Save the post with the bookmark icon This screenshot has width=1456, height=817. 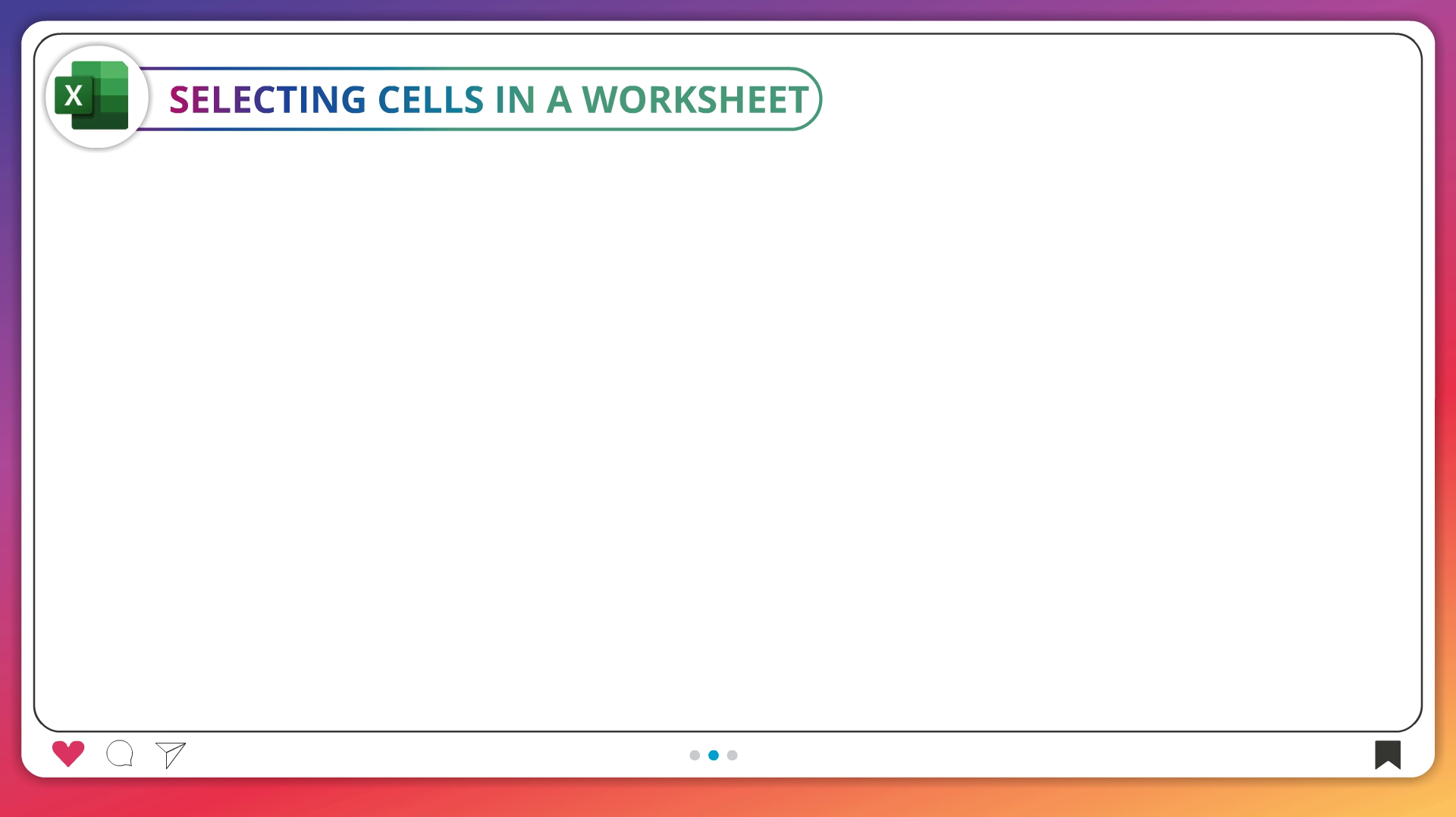point(1387,755)
